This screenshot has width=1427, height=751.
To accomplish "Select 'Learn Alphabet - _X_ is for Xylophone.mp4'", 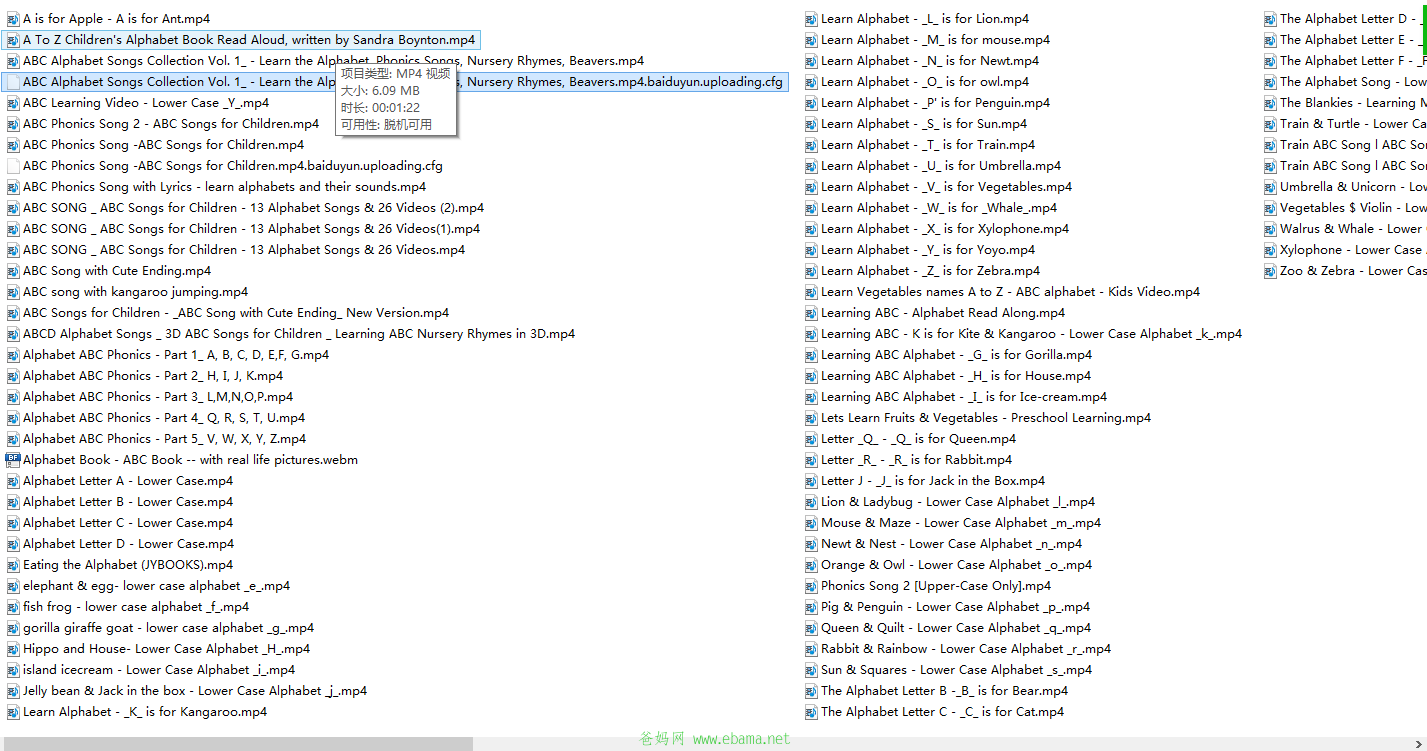I will pyautogui.click(x=945, y=229).
